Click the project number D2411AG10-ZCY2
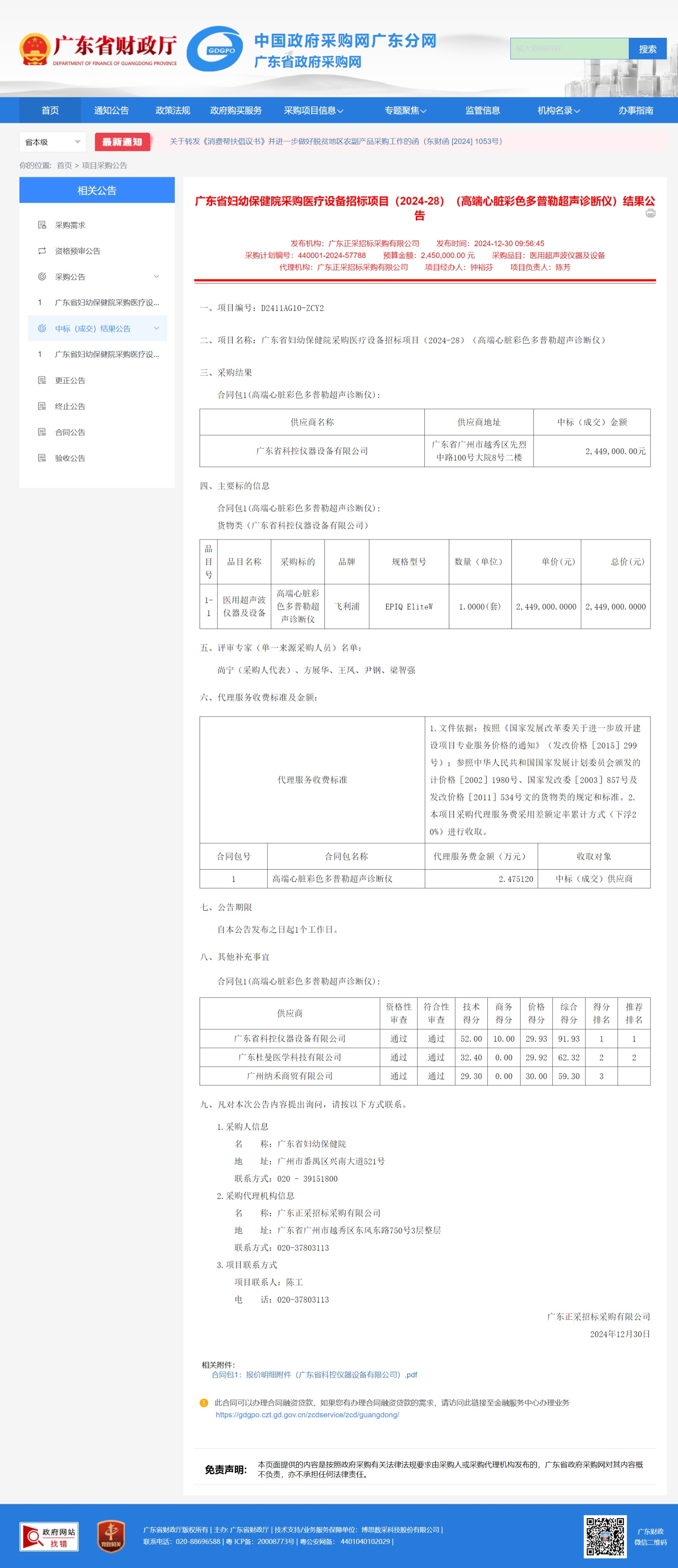Image resolution: width=678 pixels, height=1568 pixels. 292,308
